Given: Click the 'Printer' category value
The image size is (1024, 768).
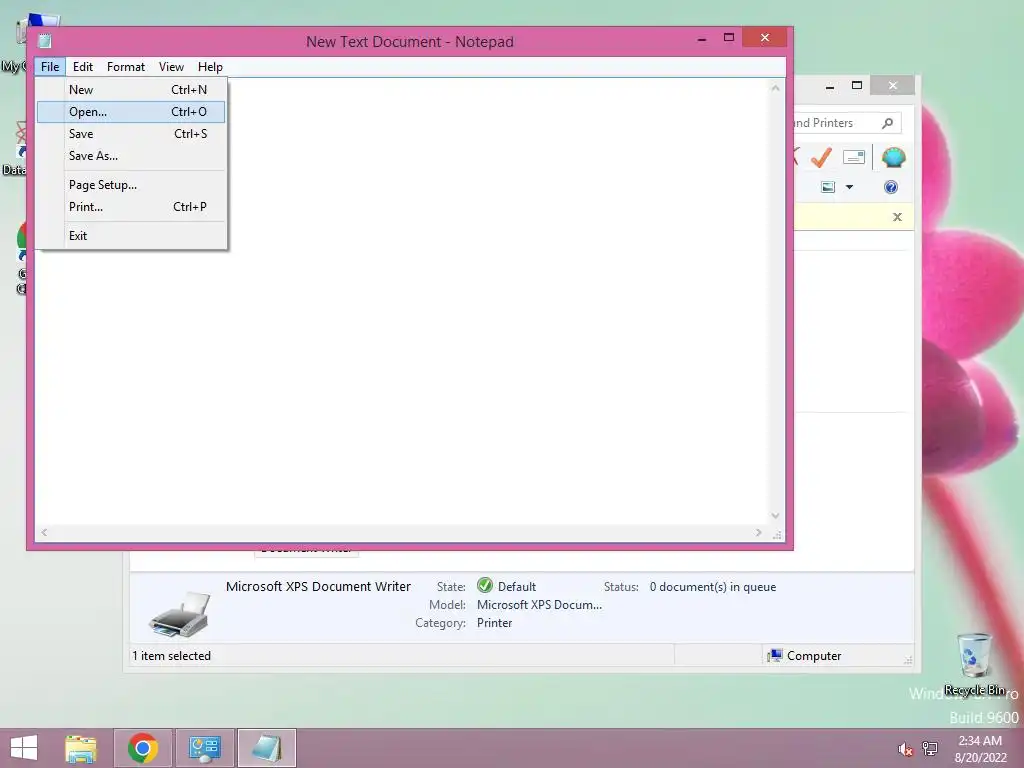Looking at the screenshot, I should 494,623.
